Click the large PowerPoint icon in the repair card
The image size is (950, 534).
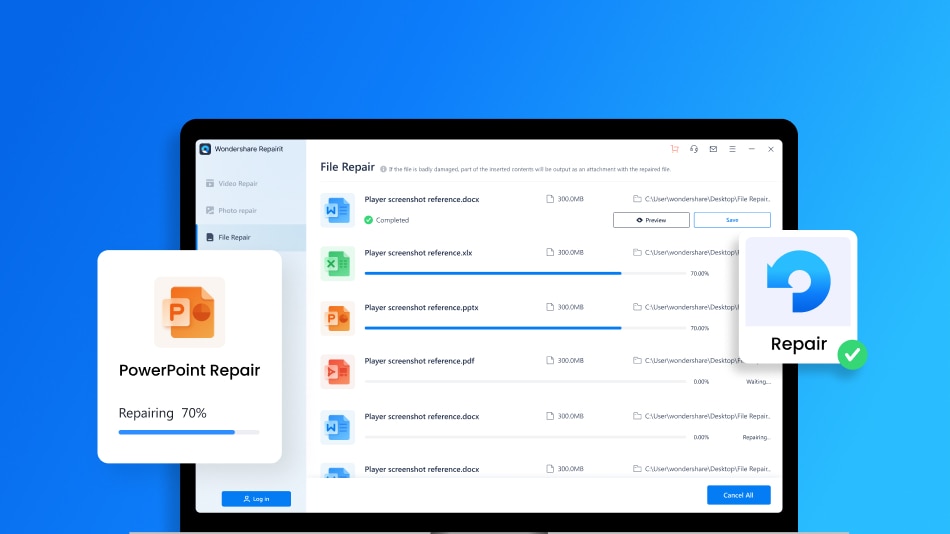tap(189, 312)
